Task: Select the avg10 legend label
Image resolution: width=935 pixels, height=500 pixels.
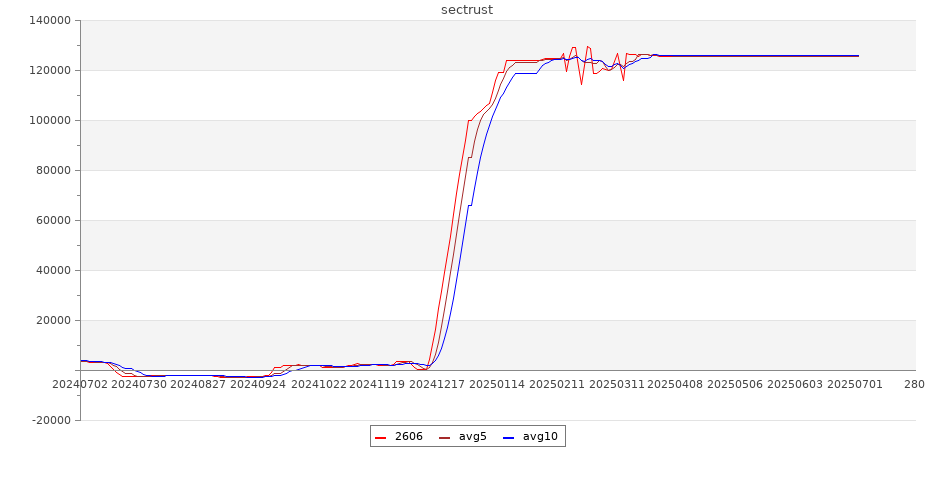Action: point(540,437)
